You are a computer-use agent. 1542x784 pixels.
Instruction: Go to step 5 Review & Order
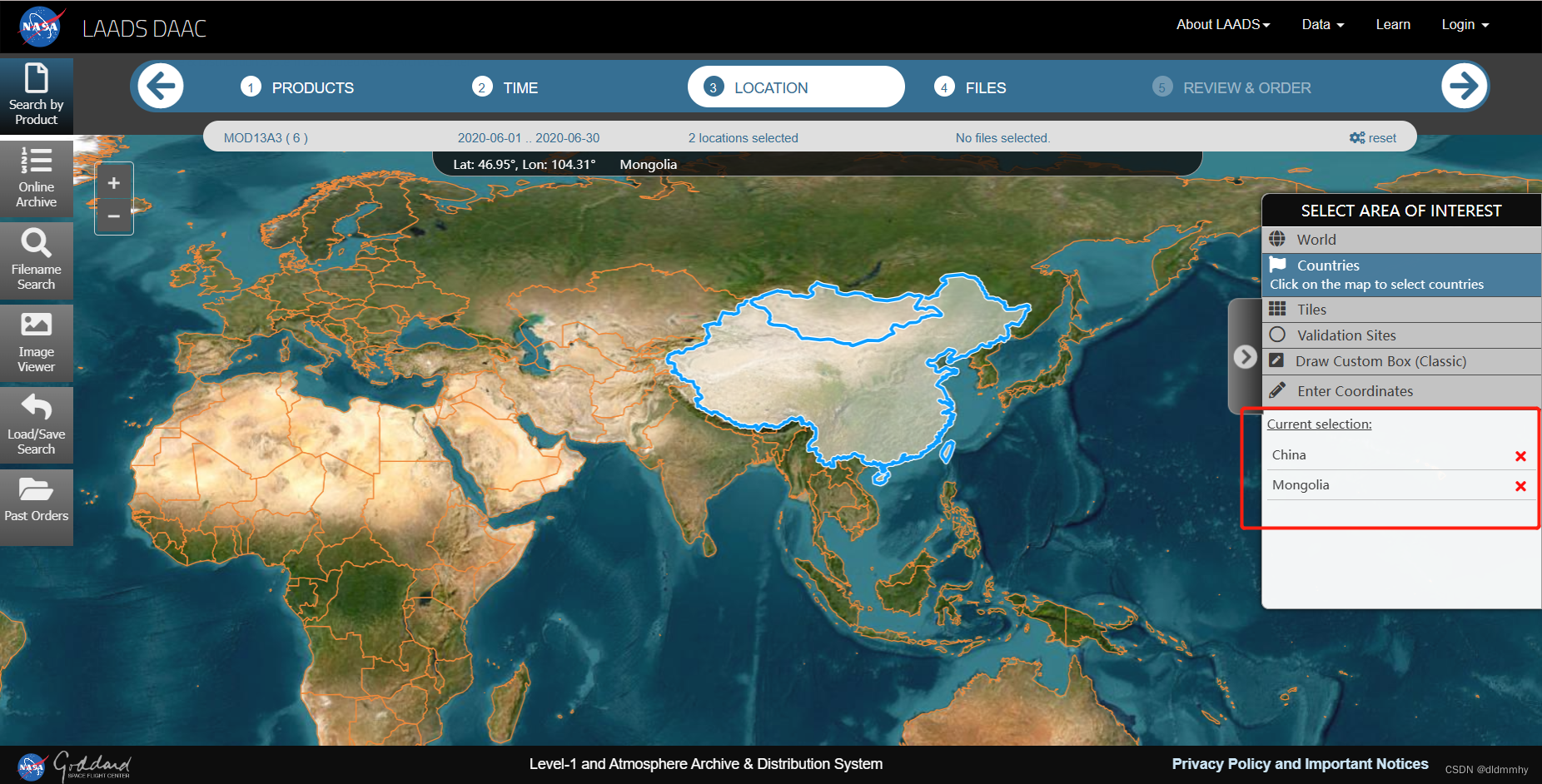[x=1231, y=87]
